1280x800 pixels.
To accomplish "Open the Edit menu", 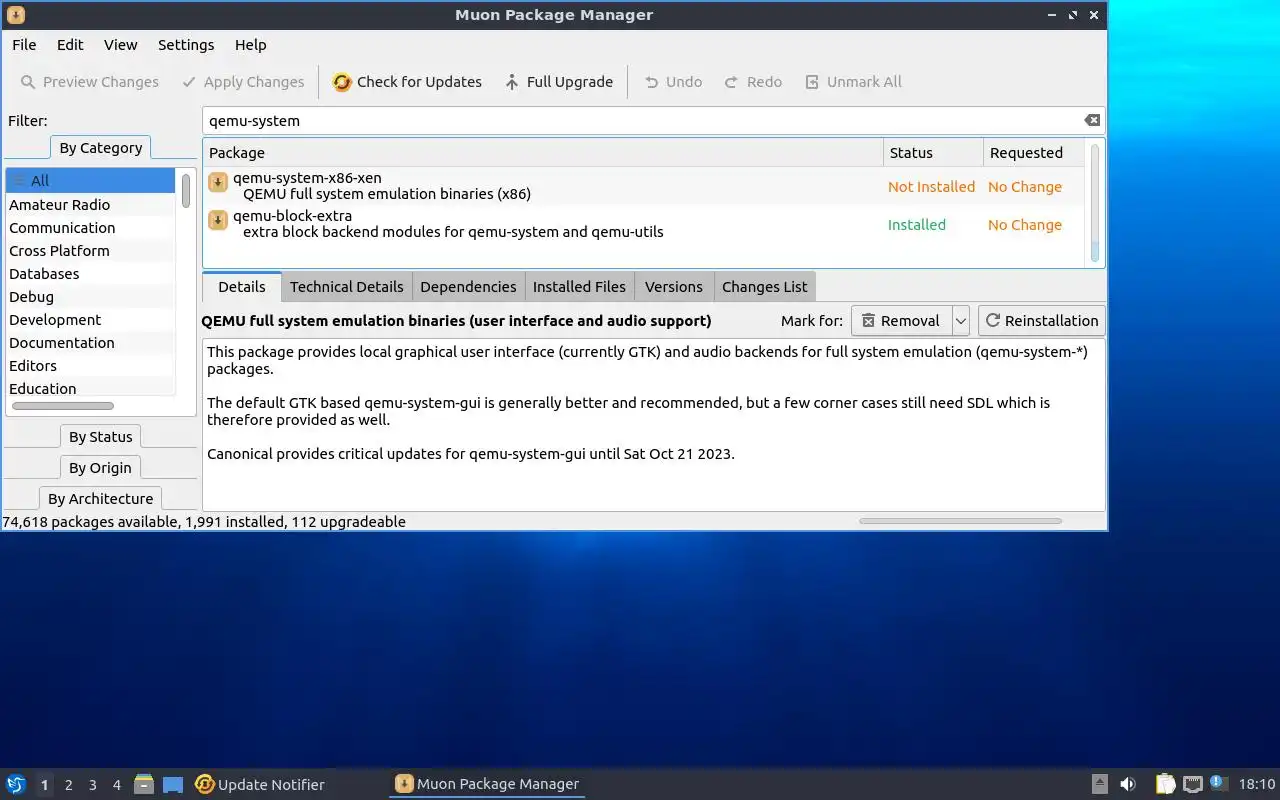I will (x=70, y=45).
